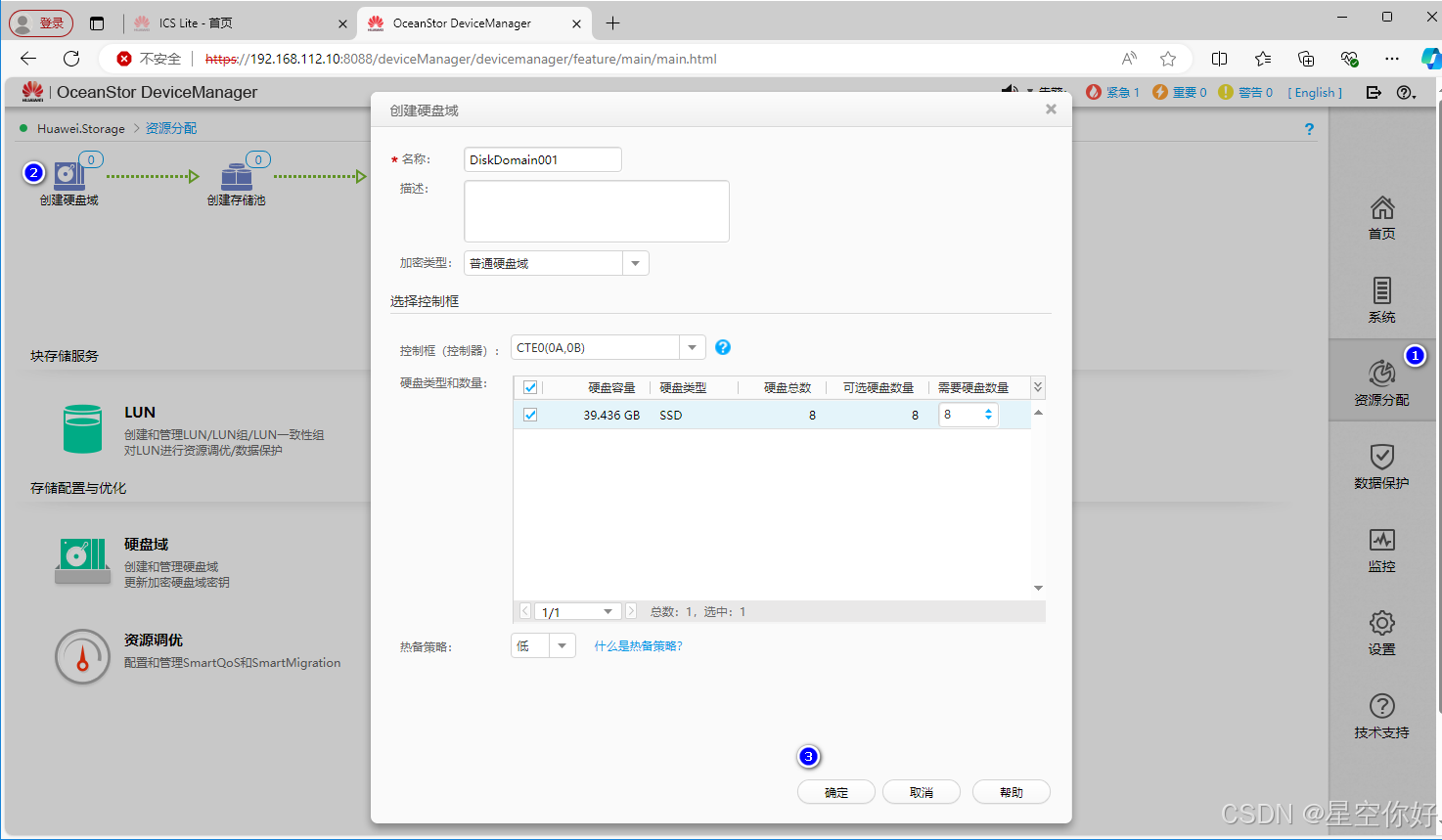The image size is (1442, 840).
Task: Click the 创建存储池 wizard step icon
Action: click(236, 176)
